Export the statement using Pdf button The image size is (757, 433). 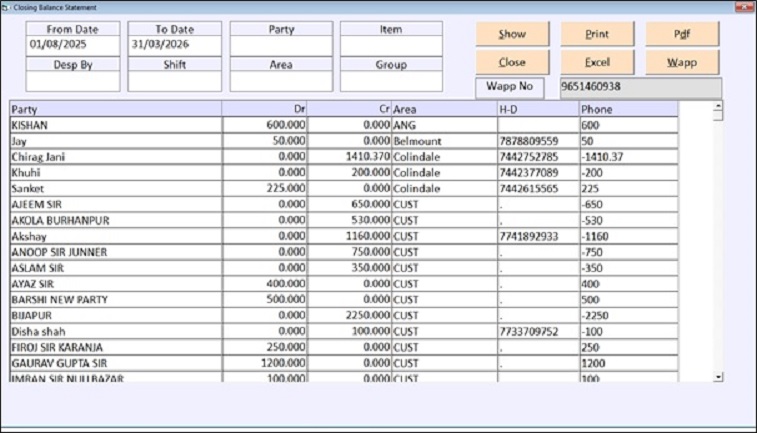[x=682, y=34]
